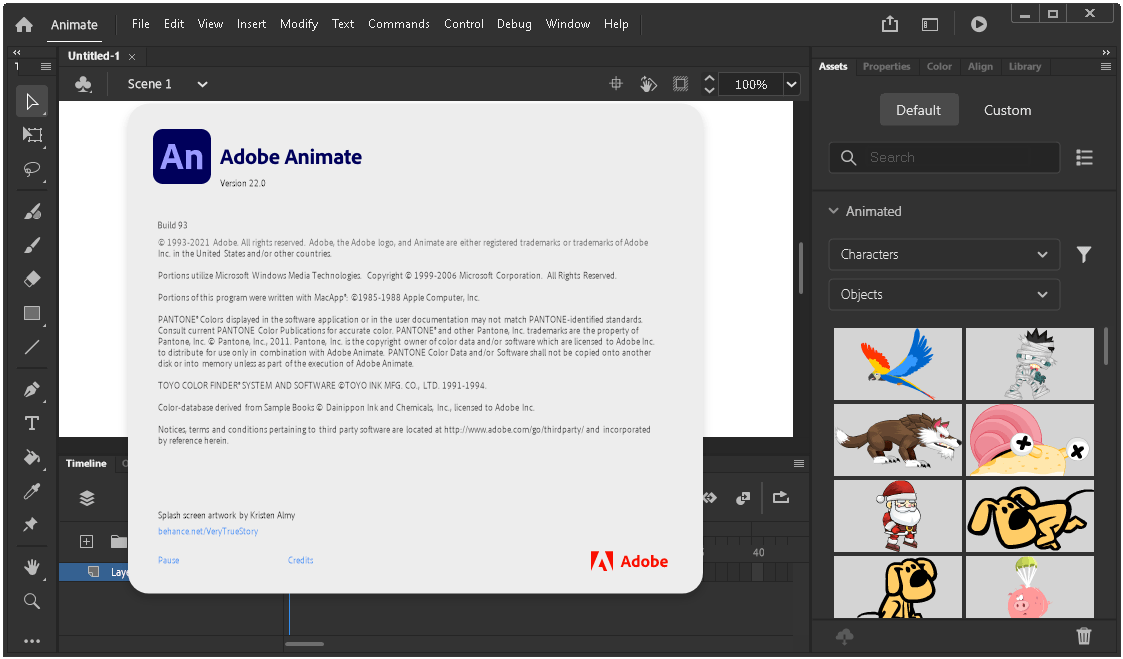Click the Test Movie play button
The image size is (1123, 659).
click(978, 24)
